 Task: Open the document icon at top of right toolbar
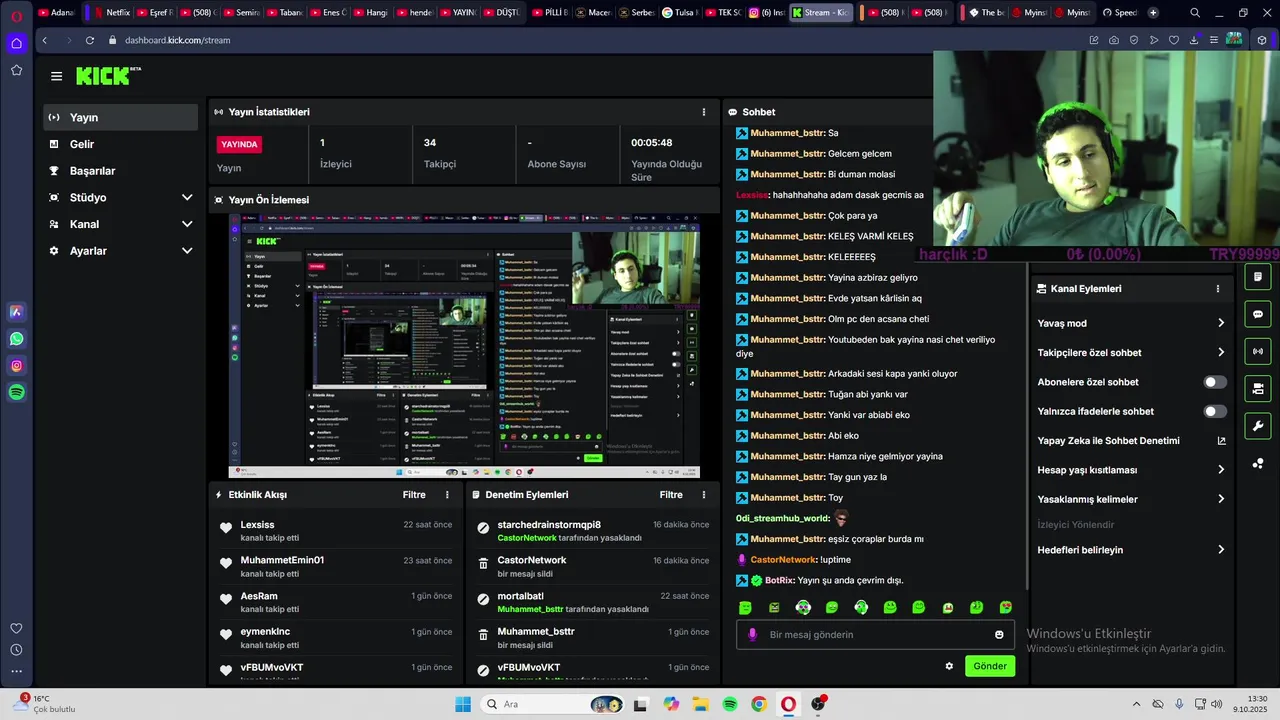1258,277
